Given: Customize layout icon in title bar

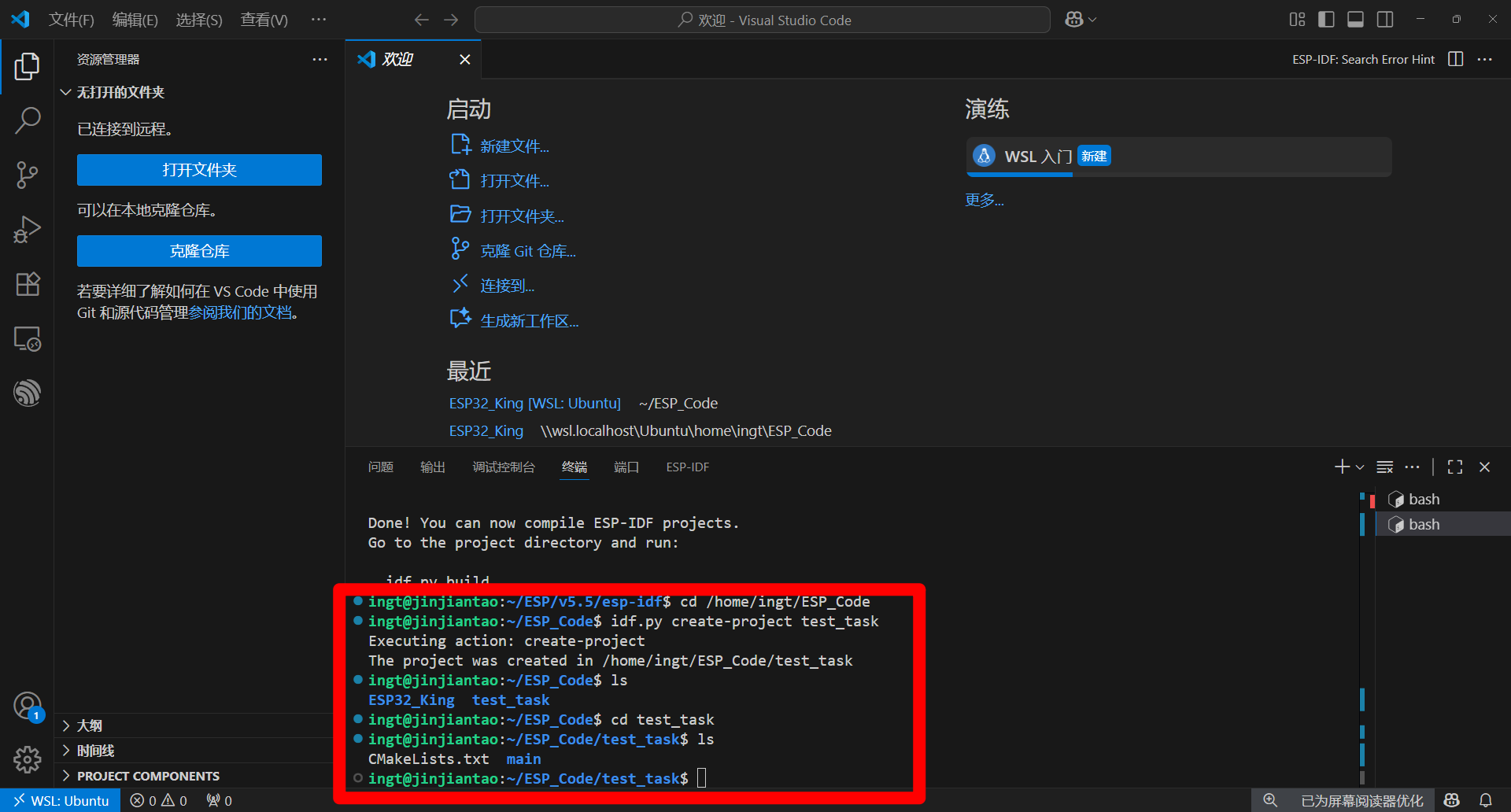Looking at the screenshot, I should 1297,20.
